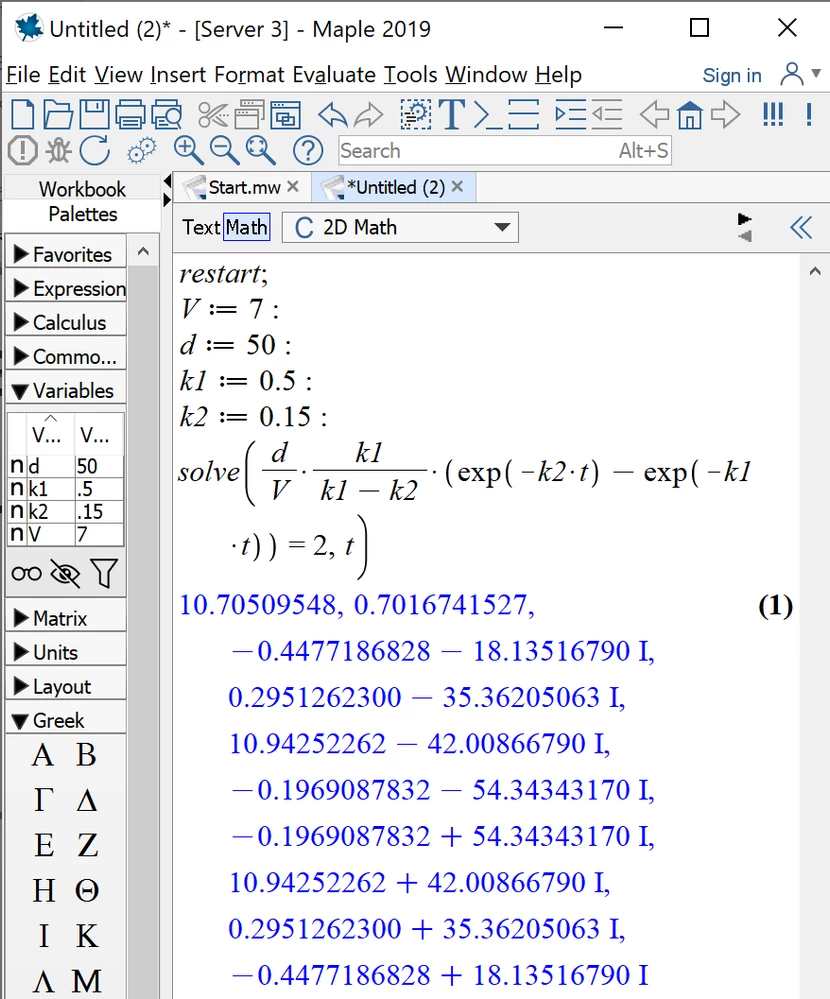The image size is (830, 999).
Task: Undo the last action
Action: tap(333, 115)
